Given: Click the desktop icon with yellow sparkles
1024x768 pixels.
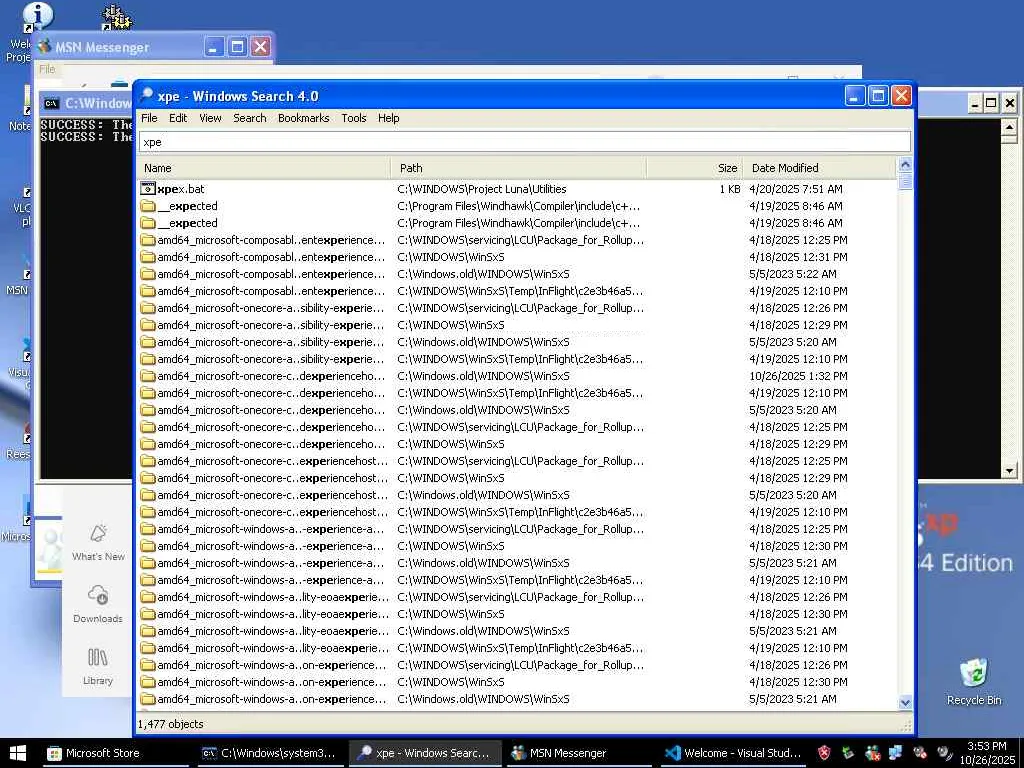Looking at the screenshot, I should (x=116, y=18).
